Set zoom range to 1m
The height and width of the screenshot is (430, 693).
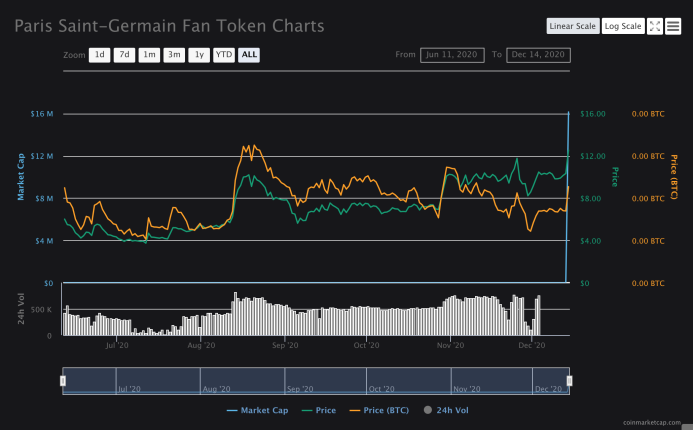pyautogui.click(x=149, y=55)
